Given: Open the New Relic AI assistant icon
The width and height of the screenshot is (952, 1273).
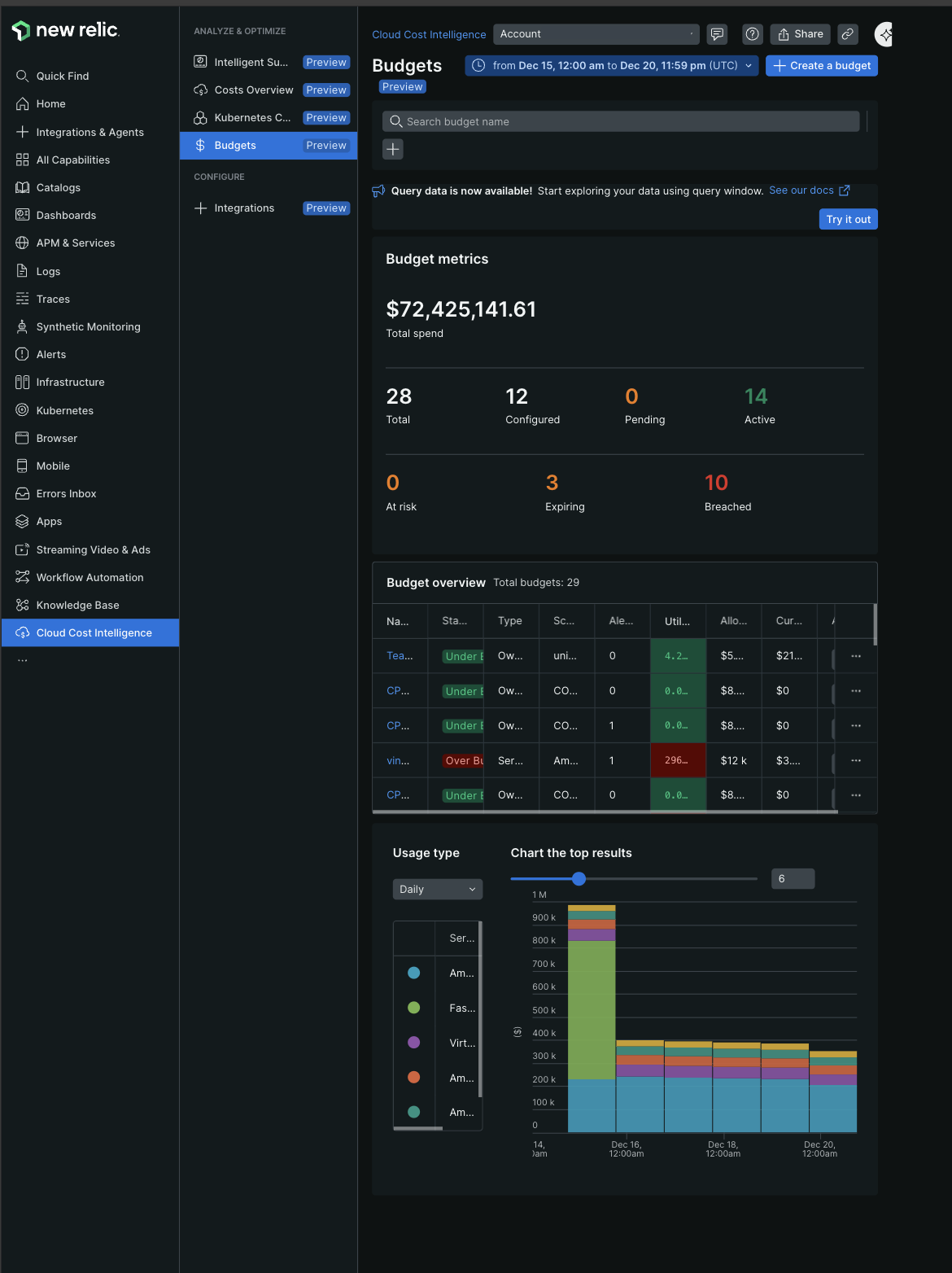Looking at the screenshot, I should pyautogui.click(x=884, y=34).
